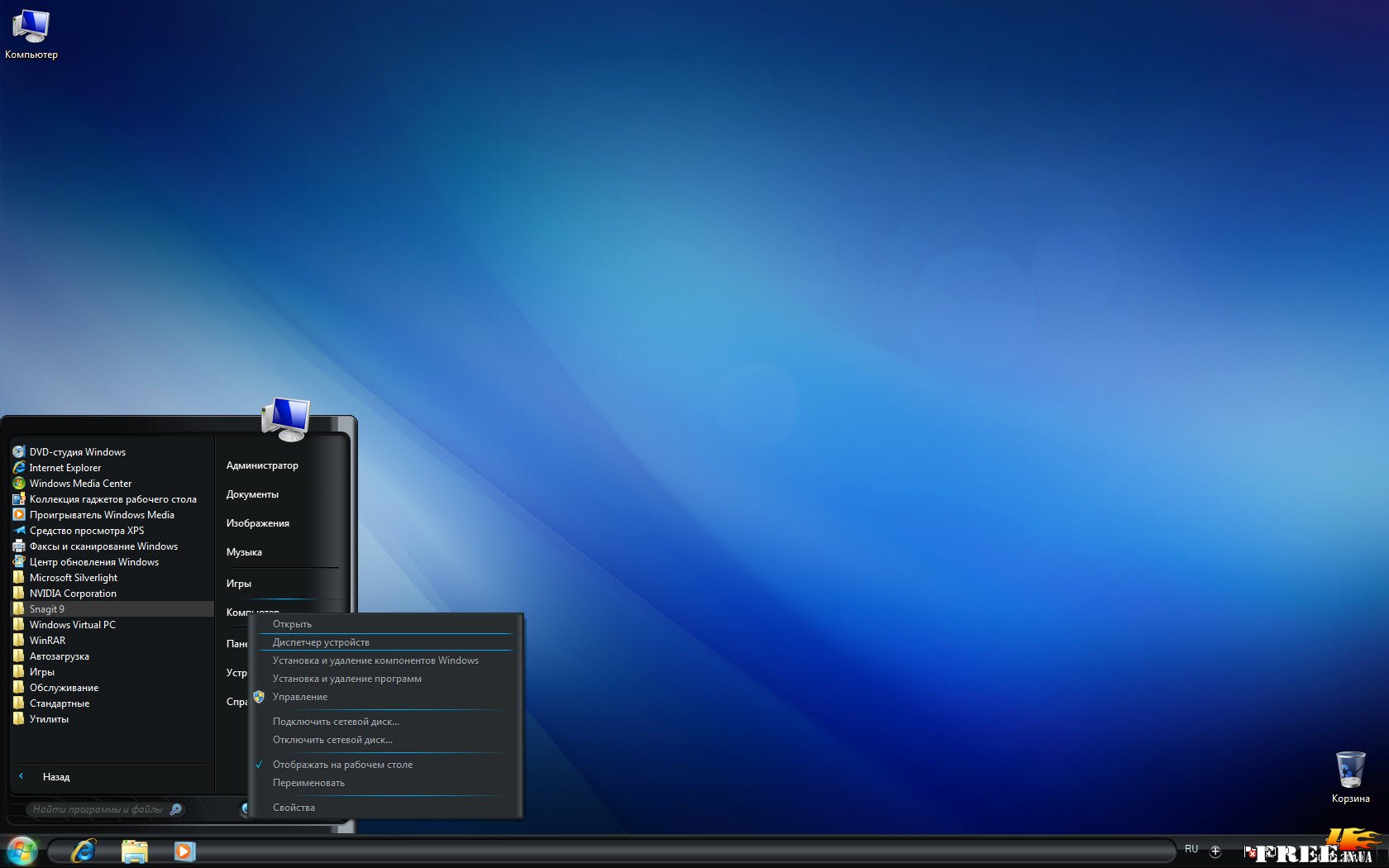Select Диспетчер устройств in context menu
Image resolution: width=1389 pixels, height=868 pixels.
(385, 642)
